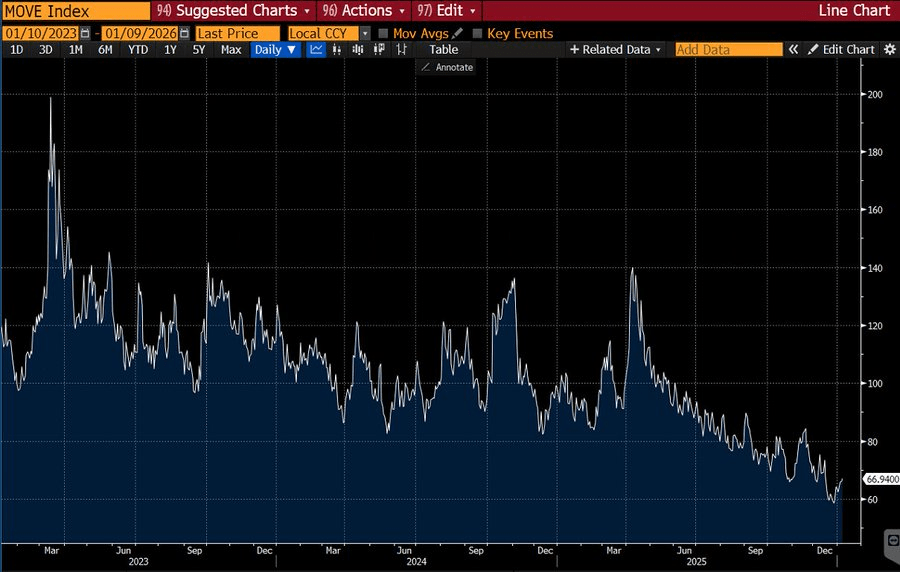Open the end date calendar picker
The width and height of the screenshot is (900, 572).
pyautogui.click(x=184, y=33)
